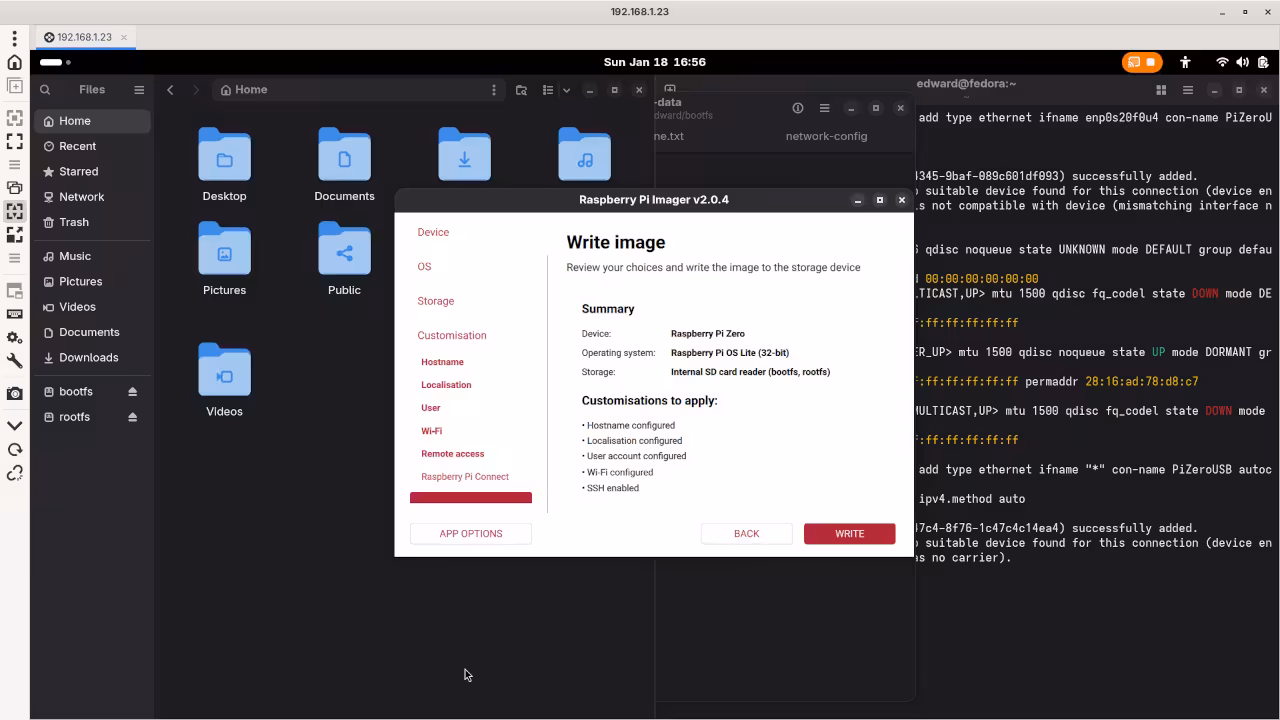1280x720 pixels.
Task: Open the terminal window hamburger menu
Action: pos(1188,89)
